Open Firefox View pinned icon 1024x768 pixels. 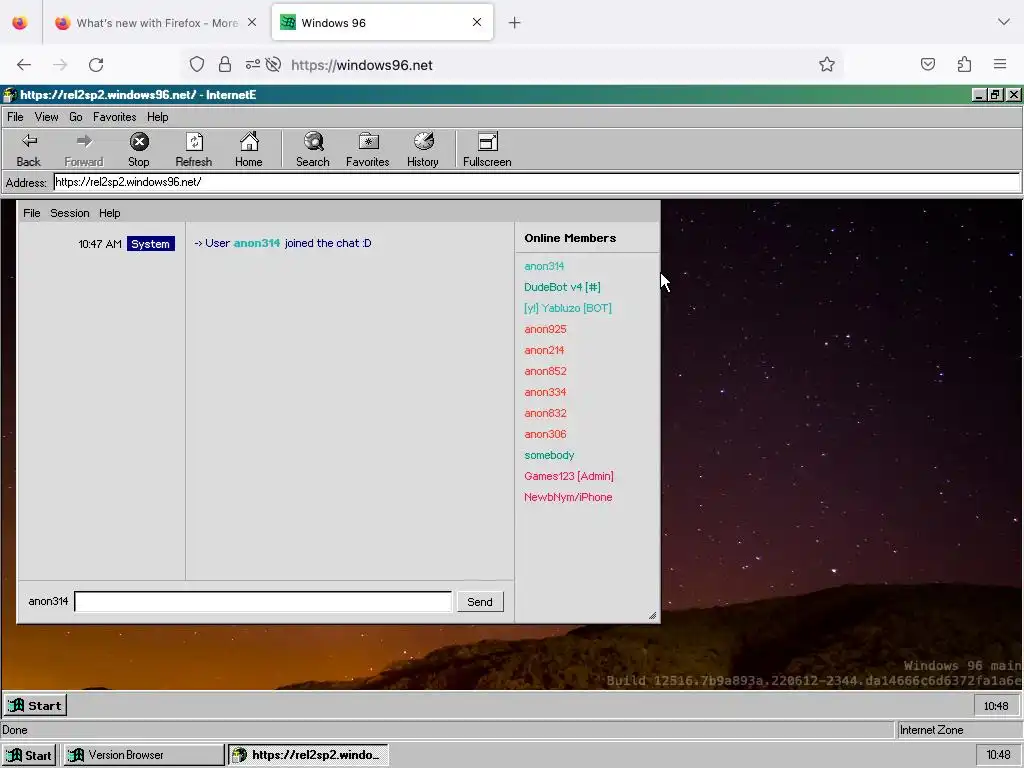click(x=20, y=23)
